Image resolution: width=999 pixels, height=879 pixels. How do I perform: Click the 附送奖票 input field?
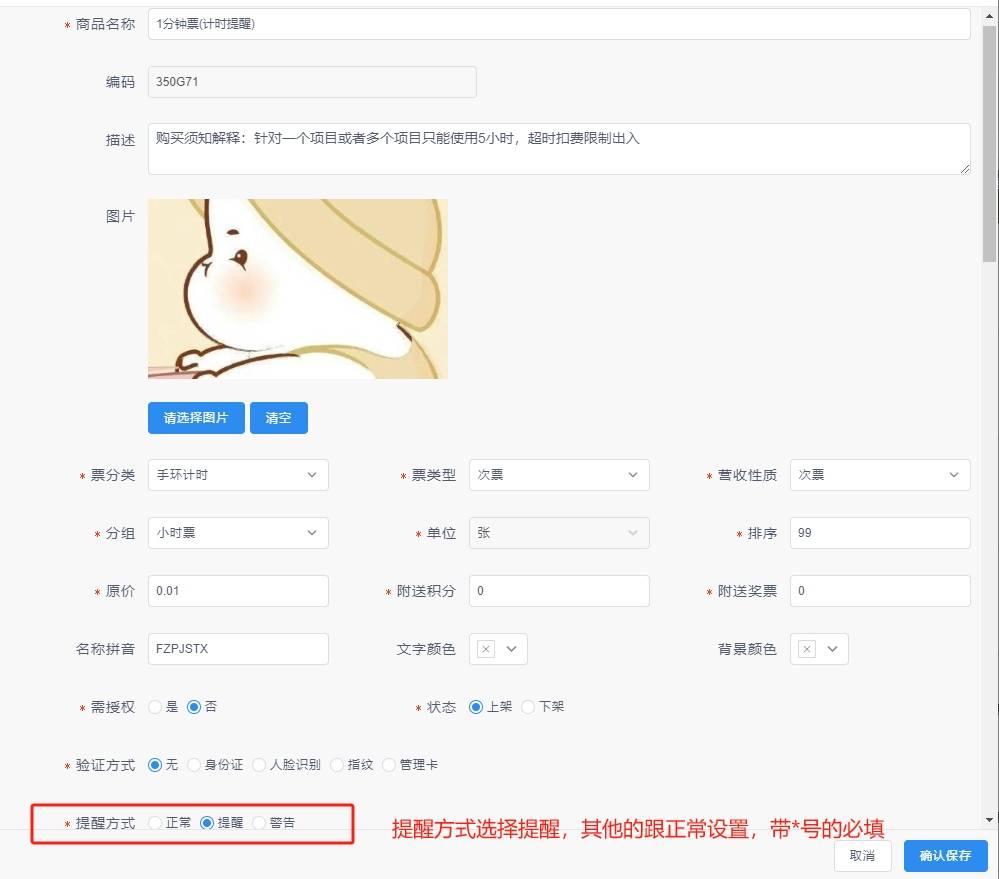(x=880, y=591)
